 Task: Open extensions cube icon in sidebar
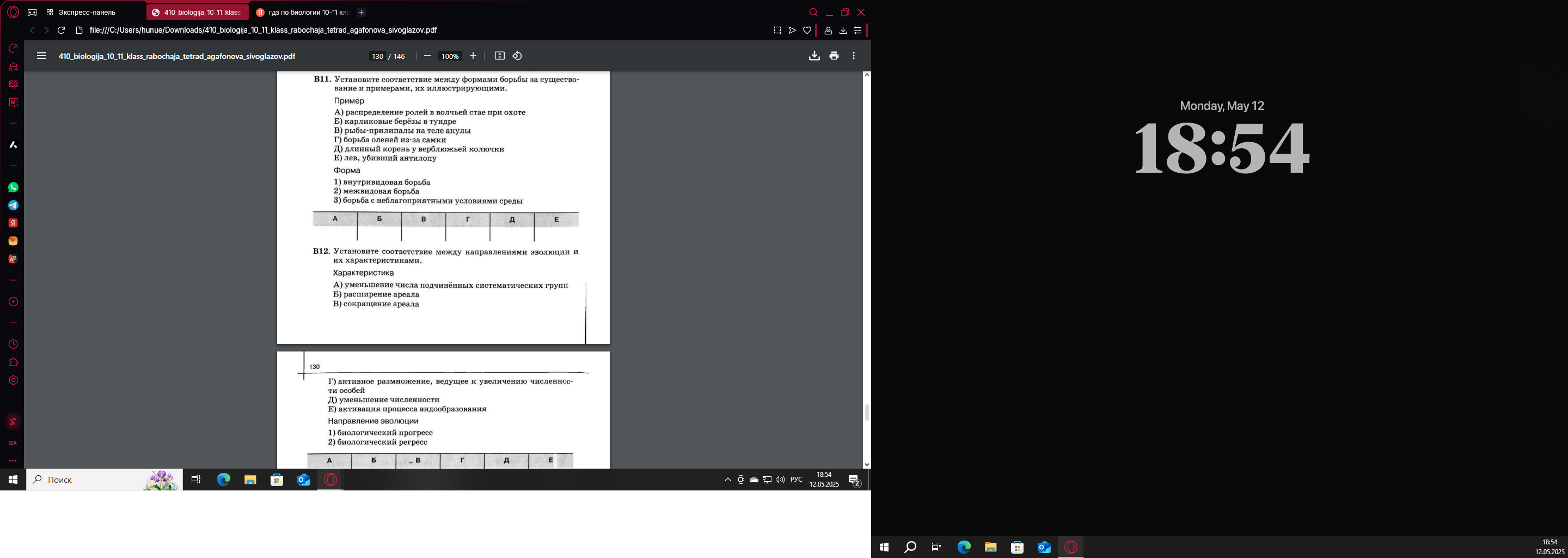coord(13,362)
